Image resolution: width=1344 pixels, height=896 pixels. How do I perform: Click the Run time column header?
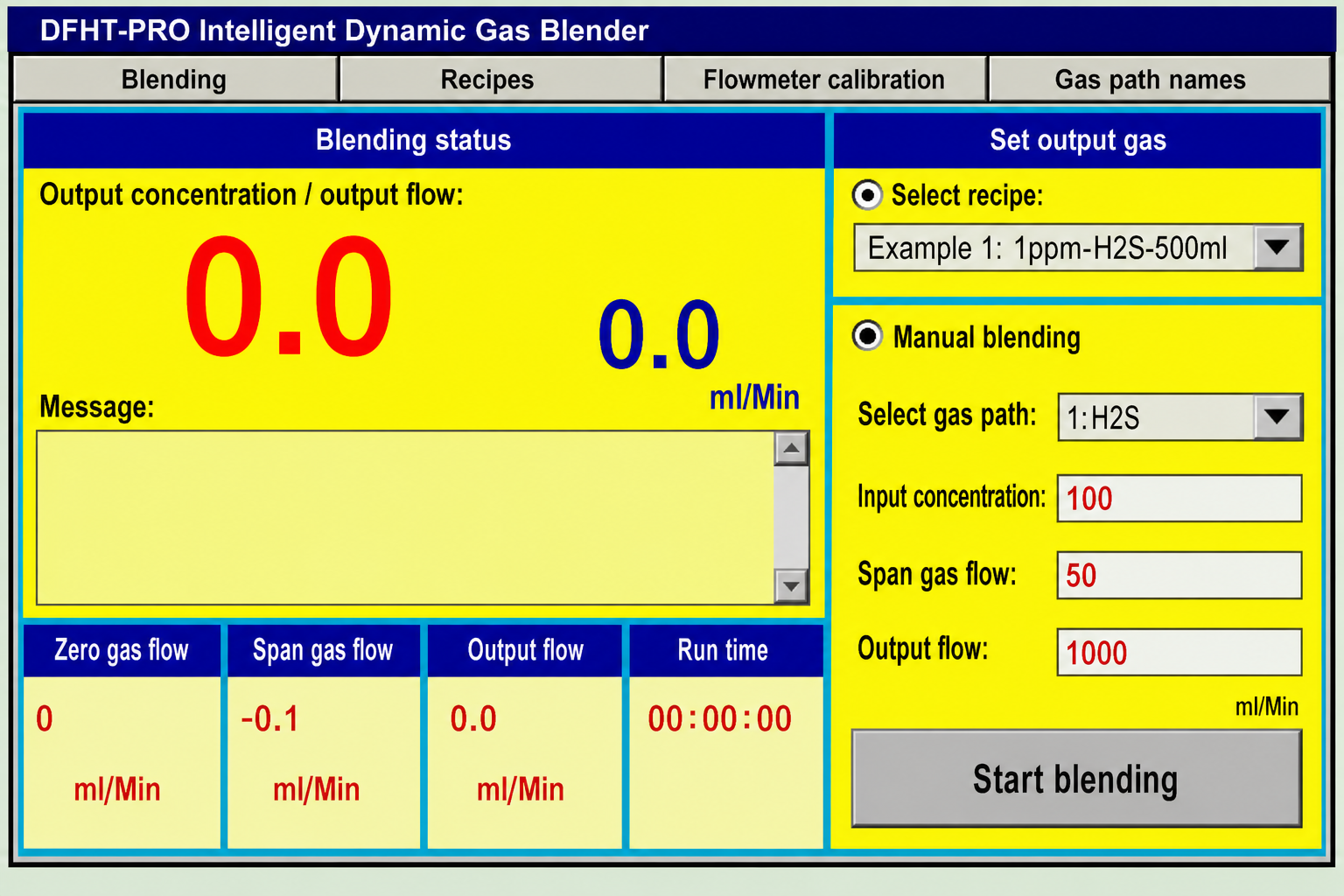(x=724, y=650)
